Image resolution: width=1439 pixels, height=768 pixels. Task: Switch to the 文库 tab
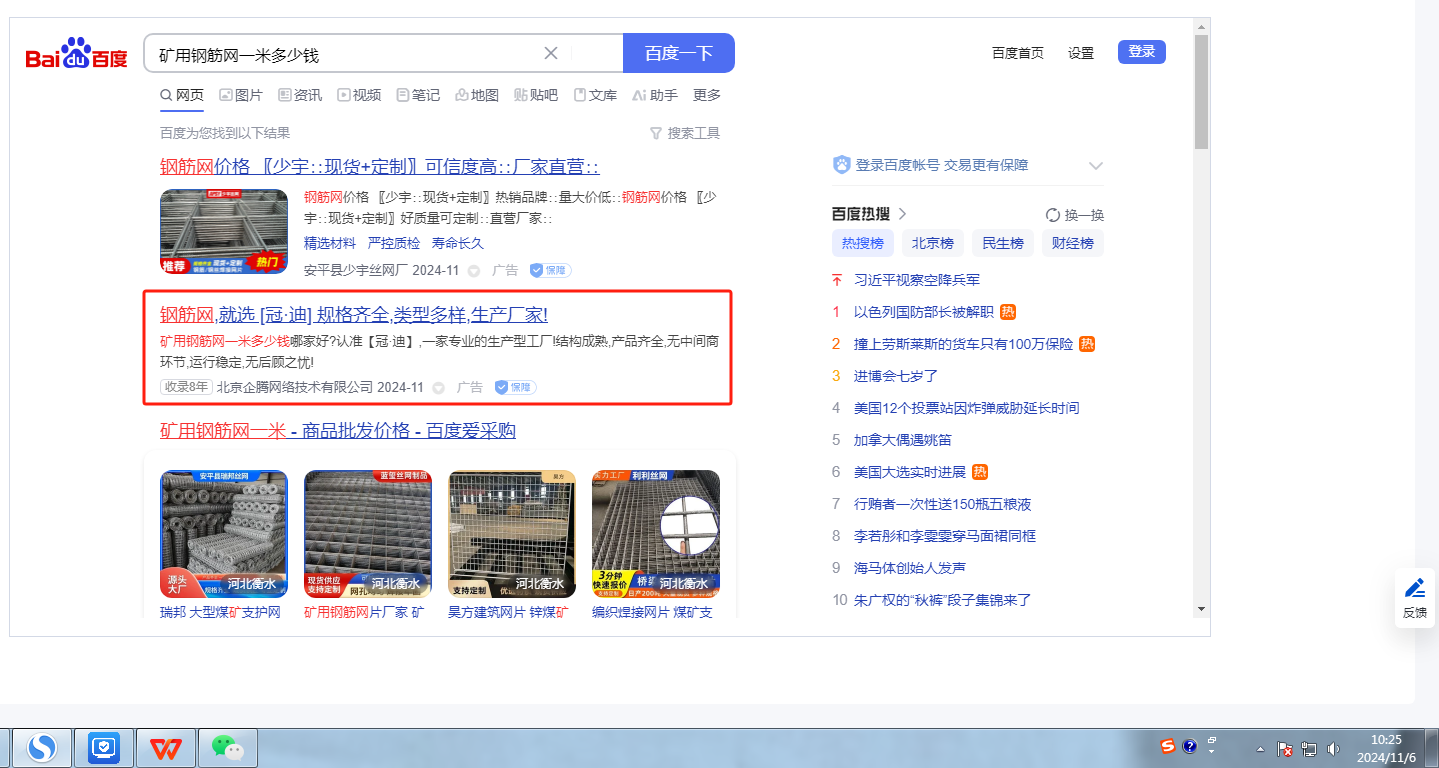595,95
